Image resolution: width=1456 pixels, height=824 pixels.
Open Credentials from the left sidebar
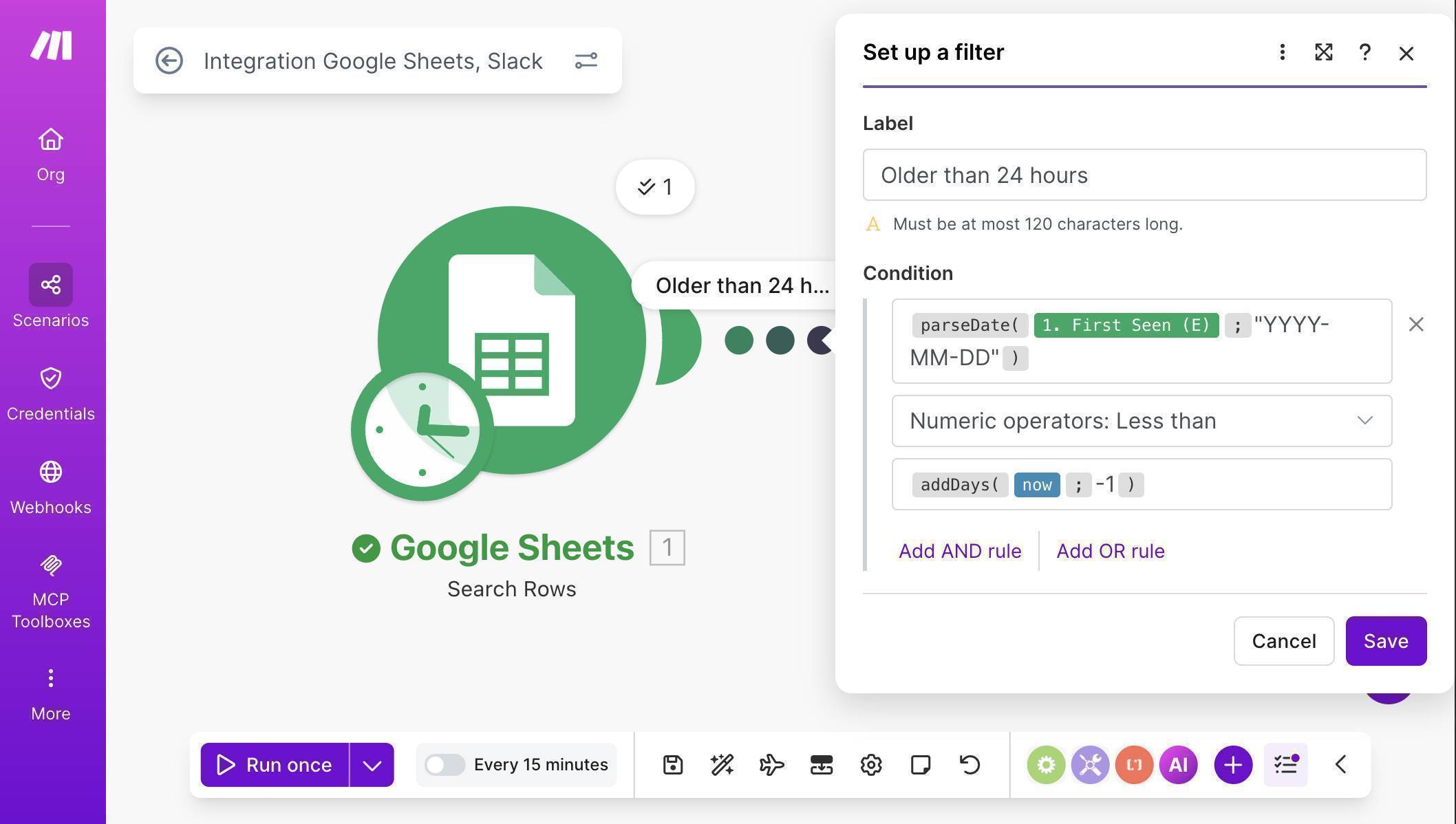50,391
